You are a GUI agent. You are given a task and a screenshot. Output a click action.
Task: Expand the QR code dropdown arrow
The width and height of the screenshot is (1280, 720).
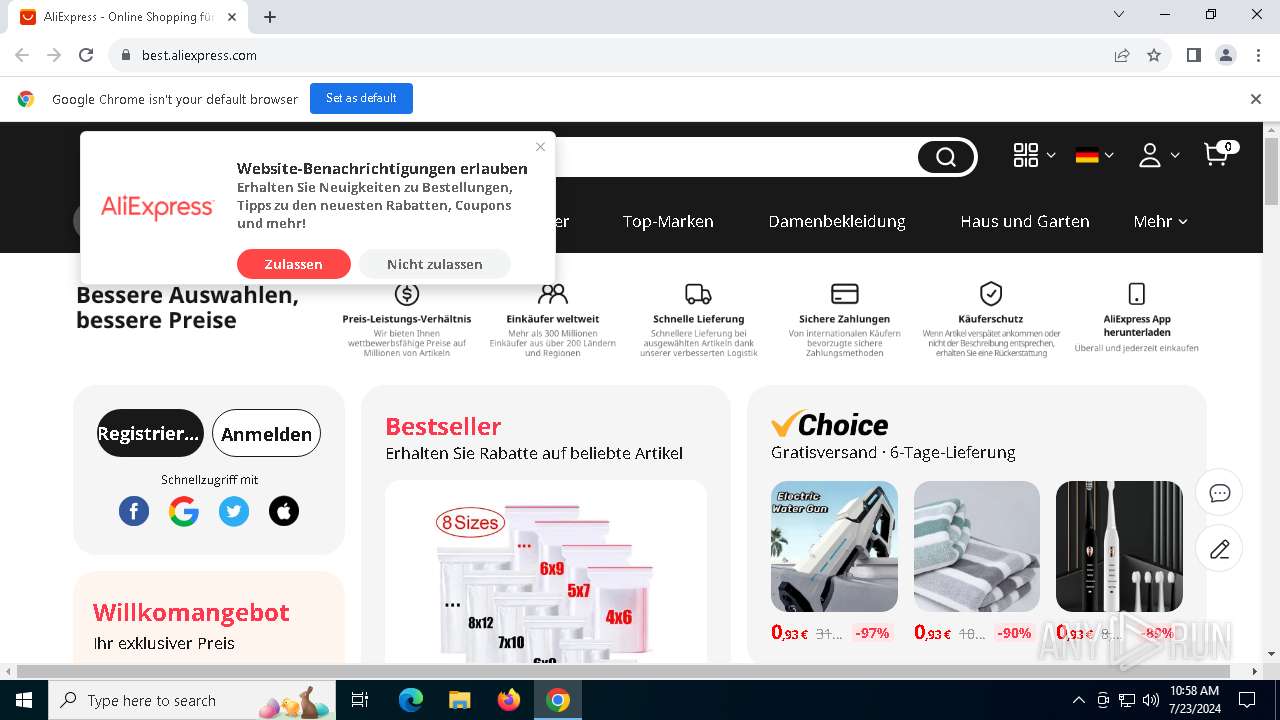coord(1051,156)
